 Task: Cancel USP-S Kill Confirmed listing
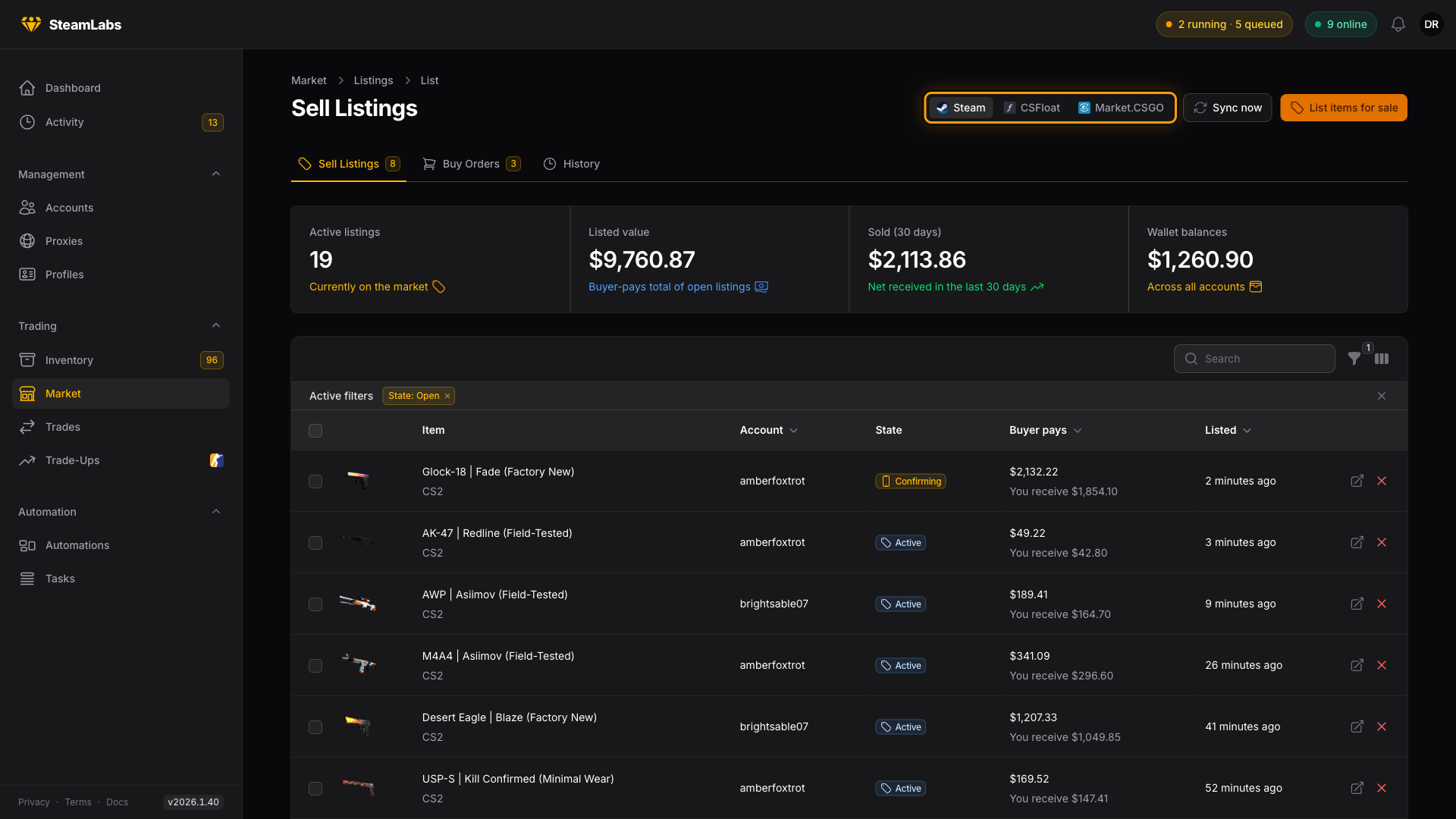point(1382,788)
